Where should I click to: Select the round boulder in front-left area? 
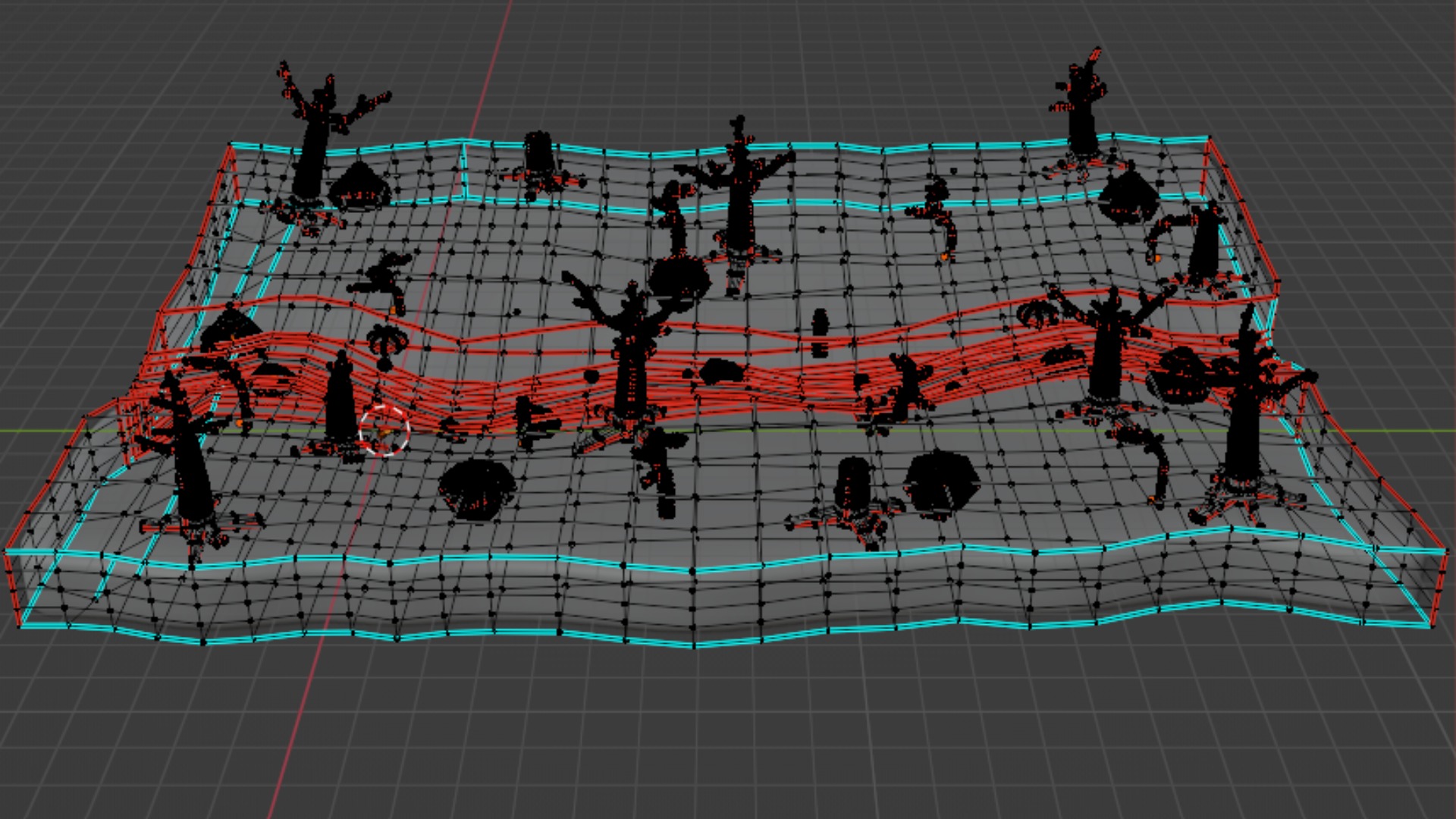pyautogui.click(x=476, y=489)
